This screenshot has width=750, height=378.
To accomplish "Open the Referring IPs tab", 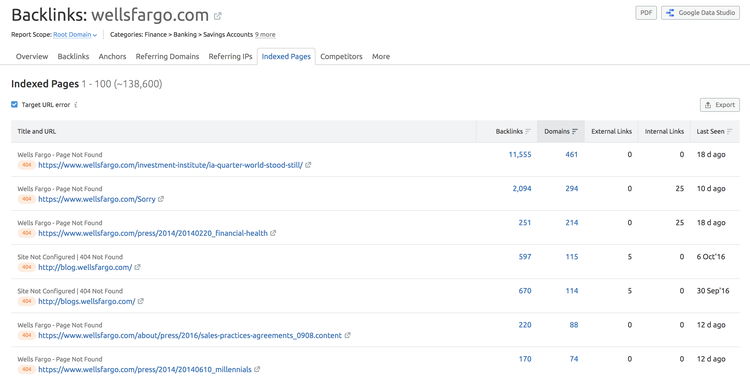I will tap(230, 56).
